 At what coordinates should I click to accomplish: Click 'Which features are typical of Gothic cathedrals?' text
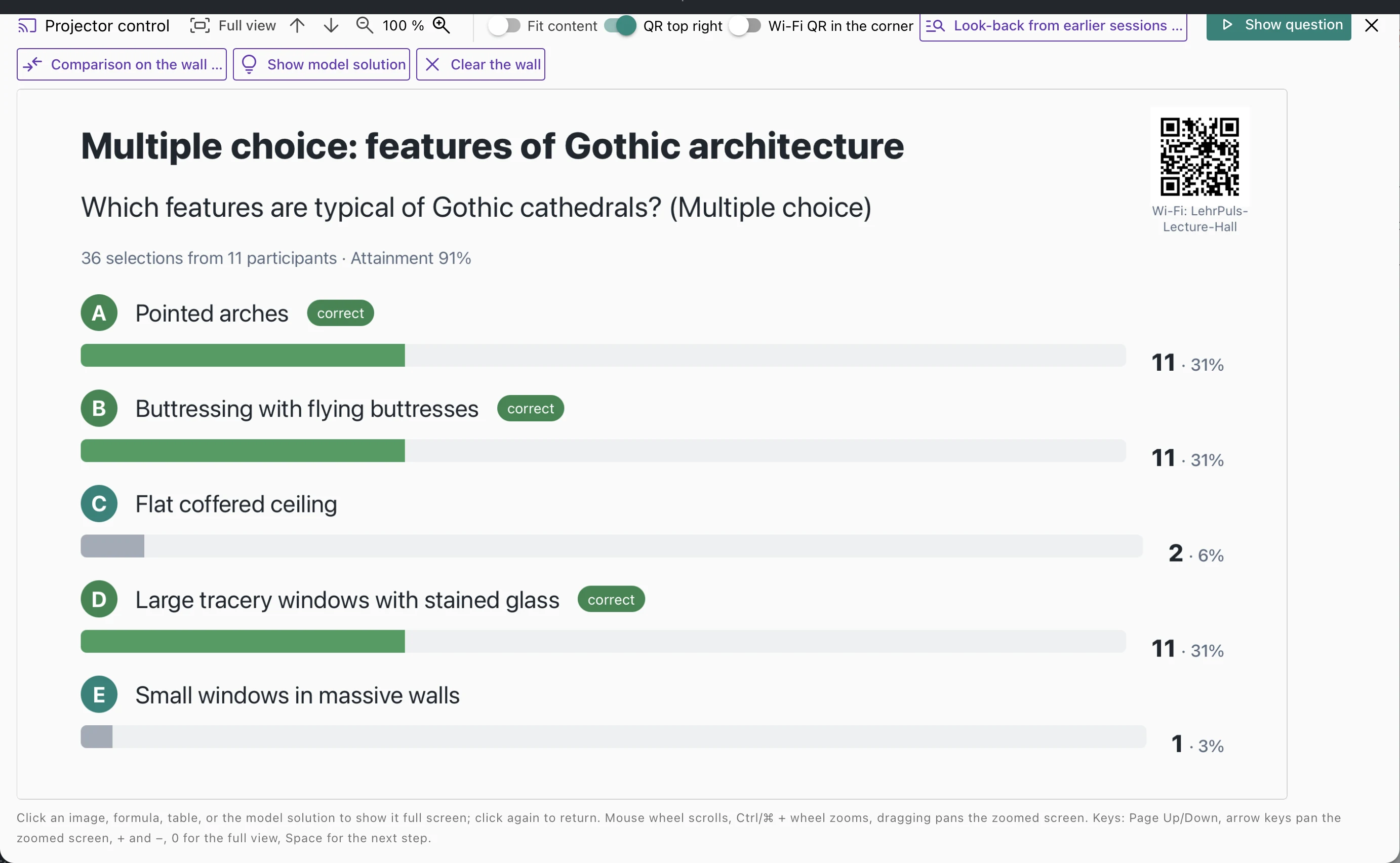(372, 207)
